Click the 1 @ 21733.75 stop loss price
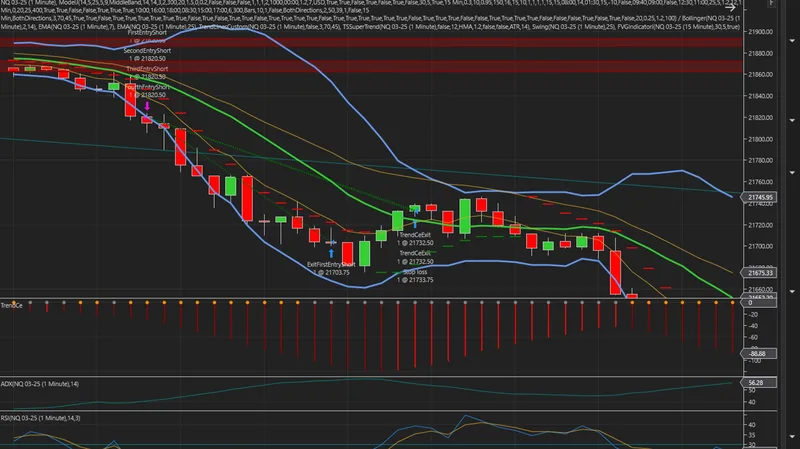 pyautogui.click(x=415, y=280)
